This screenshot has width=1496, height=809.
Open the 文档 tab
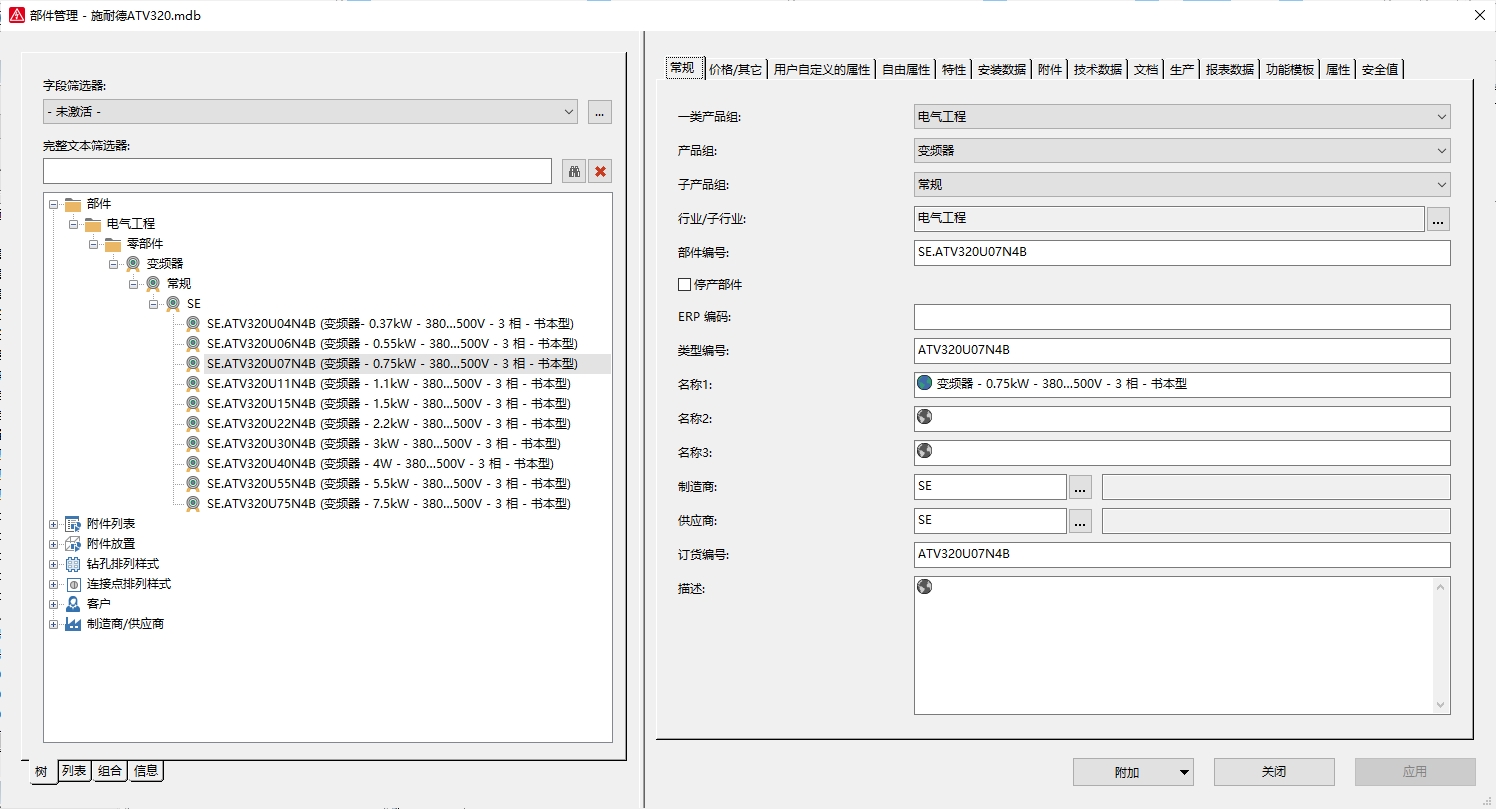tap(1146, 70)
